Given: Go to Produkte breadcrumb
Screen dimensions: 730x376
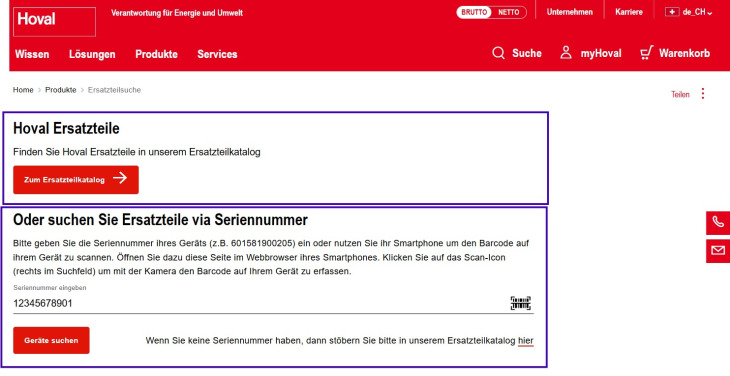Looking at the screenshot, I should click(61, 90).
